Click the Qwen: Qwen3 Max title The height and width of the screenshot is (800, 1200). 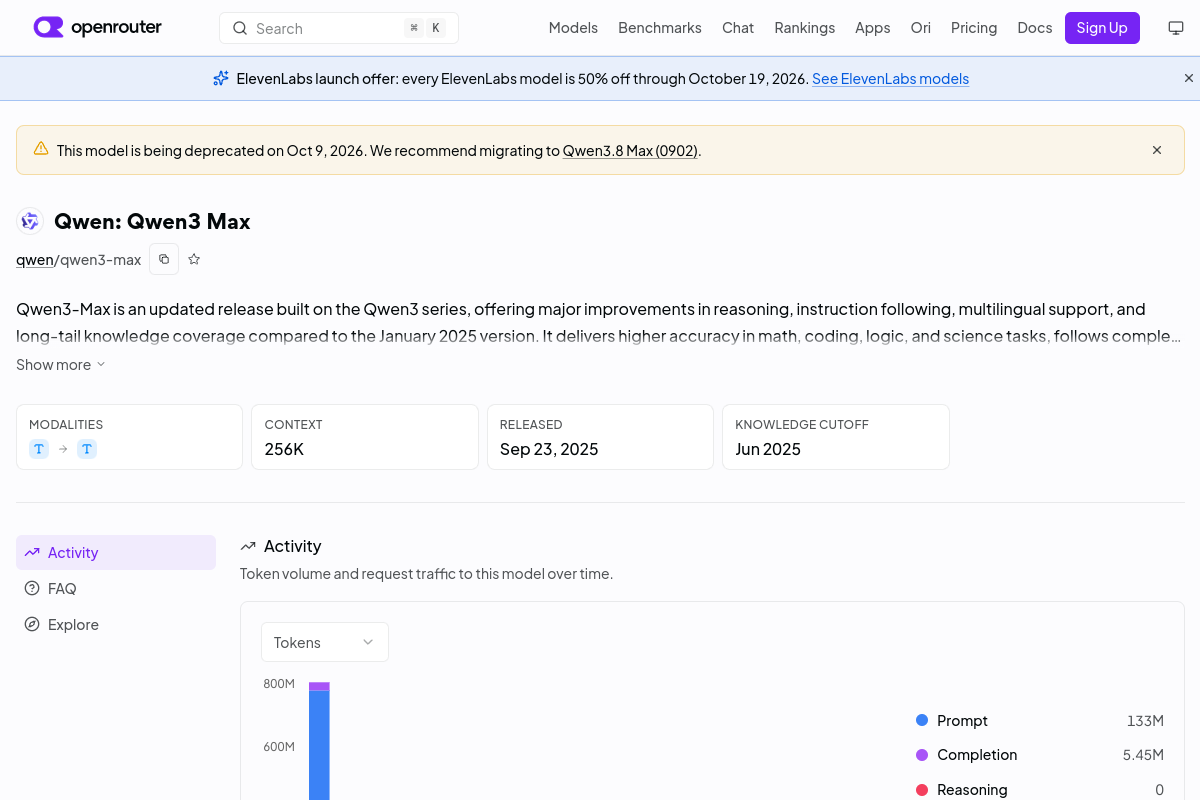(152, 221)
